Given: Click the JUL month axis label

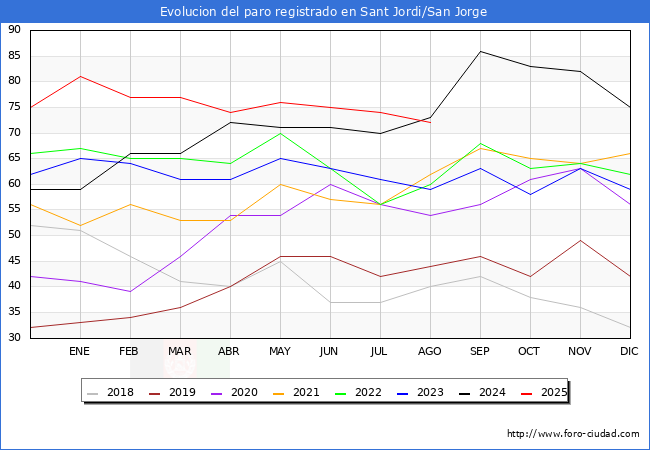Looking at the screenshot, I should point(379,351).
